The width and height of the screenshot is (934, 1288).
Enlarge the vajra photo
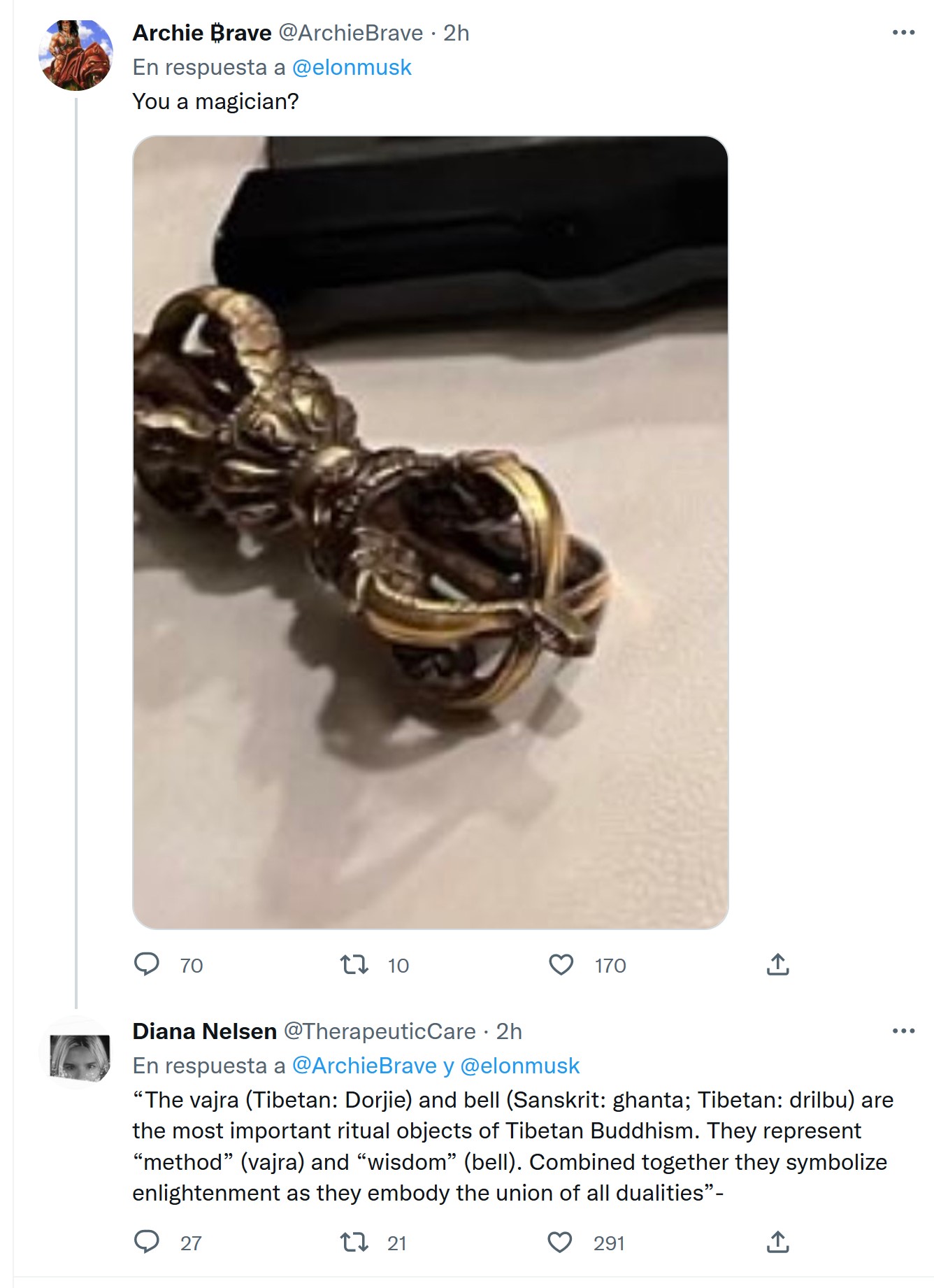click(430, 531)
